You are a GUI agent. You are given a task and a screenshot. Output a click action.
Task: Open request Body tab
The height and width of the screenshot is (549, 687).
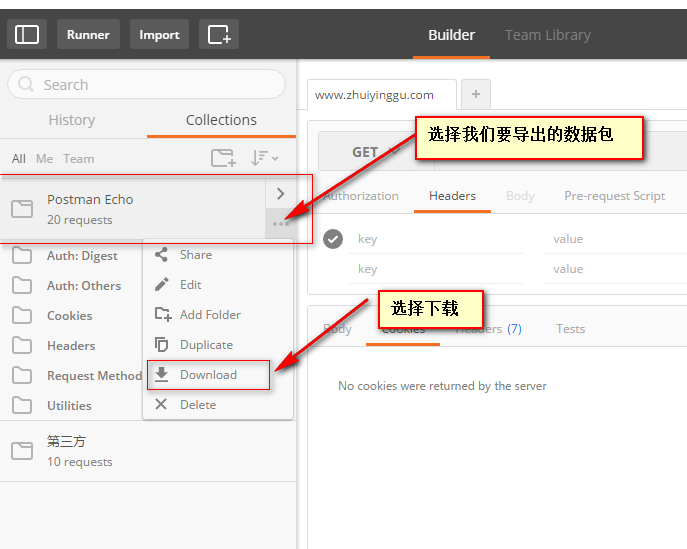tap(520, 196)
